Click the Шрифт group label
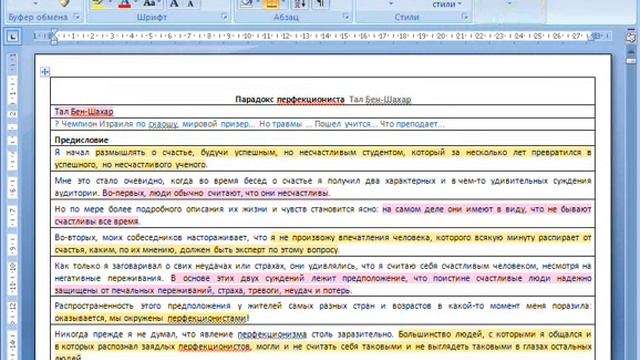The width and height of the screenshot is (640, 360). [x=151, y=17]
